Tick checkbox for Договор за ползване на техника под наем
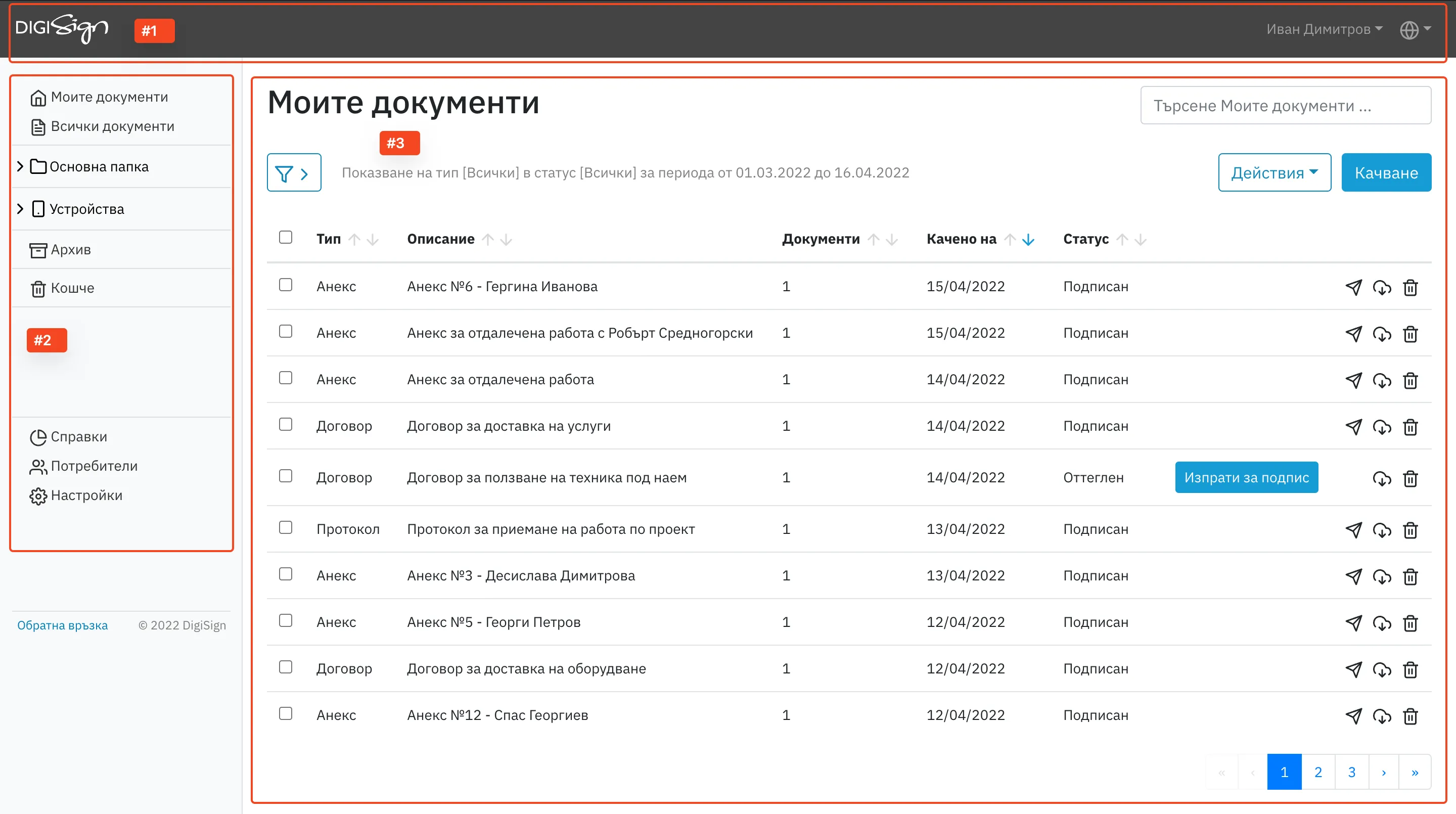This screenshot has width=1456, height=814. coord(286,475)
